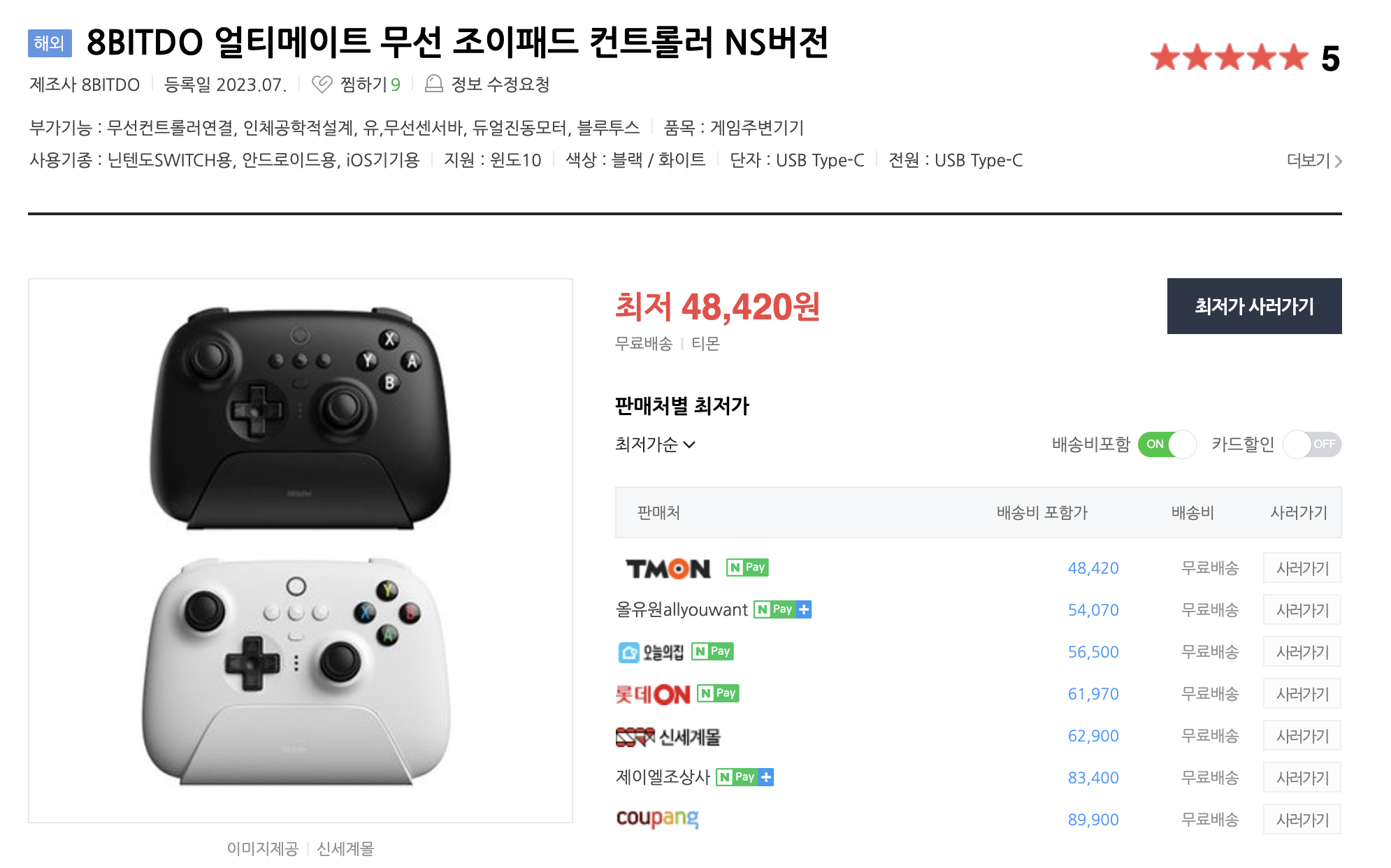Click the controller product image
This screenshot has width=1391, height=868.
tap(301, 551)
